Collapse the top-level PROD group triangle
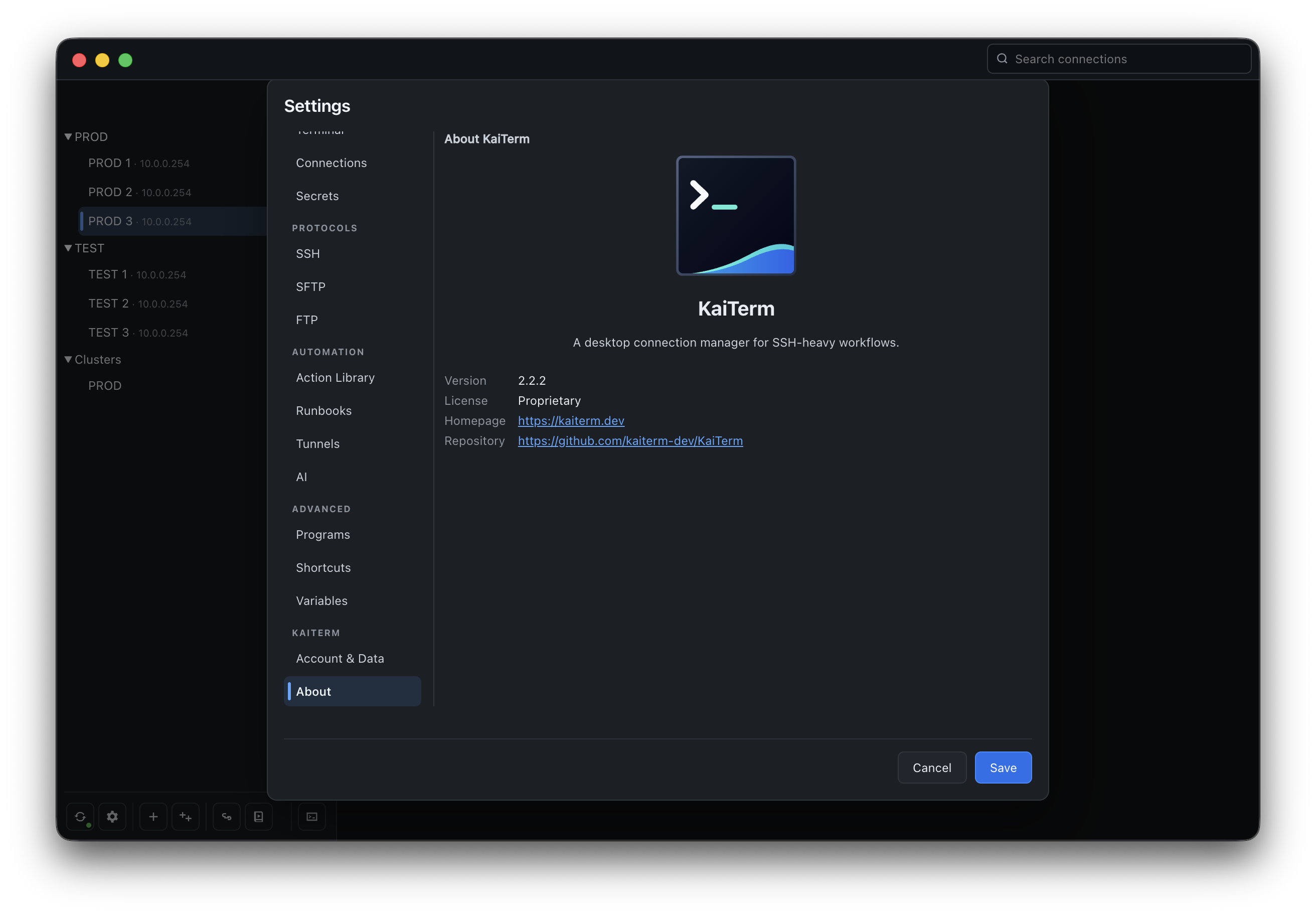The image size is (1316, 915). 68,136
